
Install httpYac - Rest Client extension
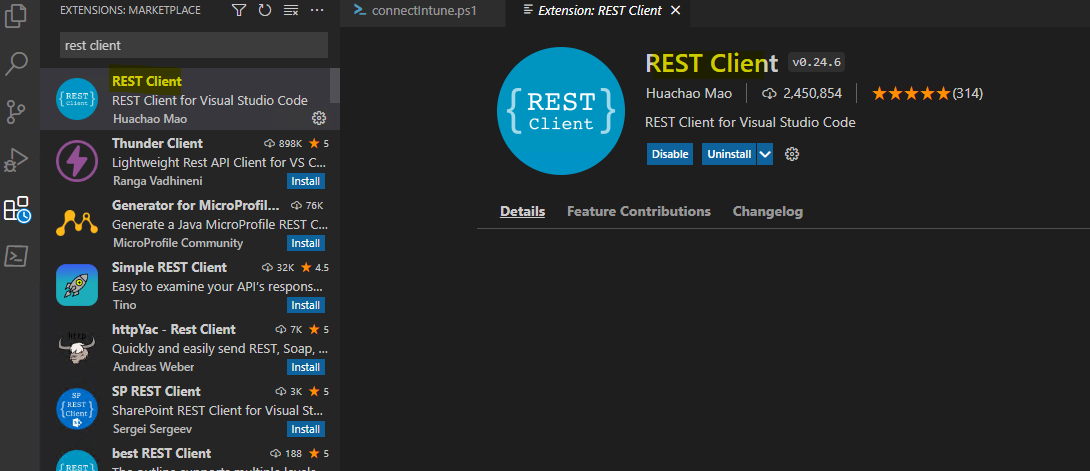click(x=306, y=367)
